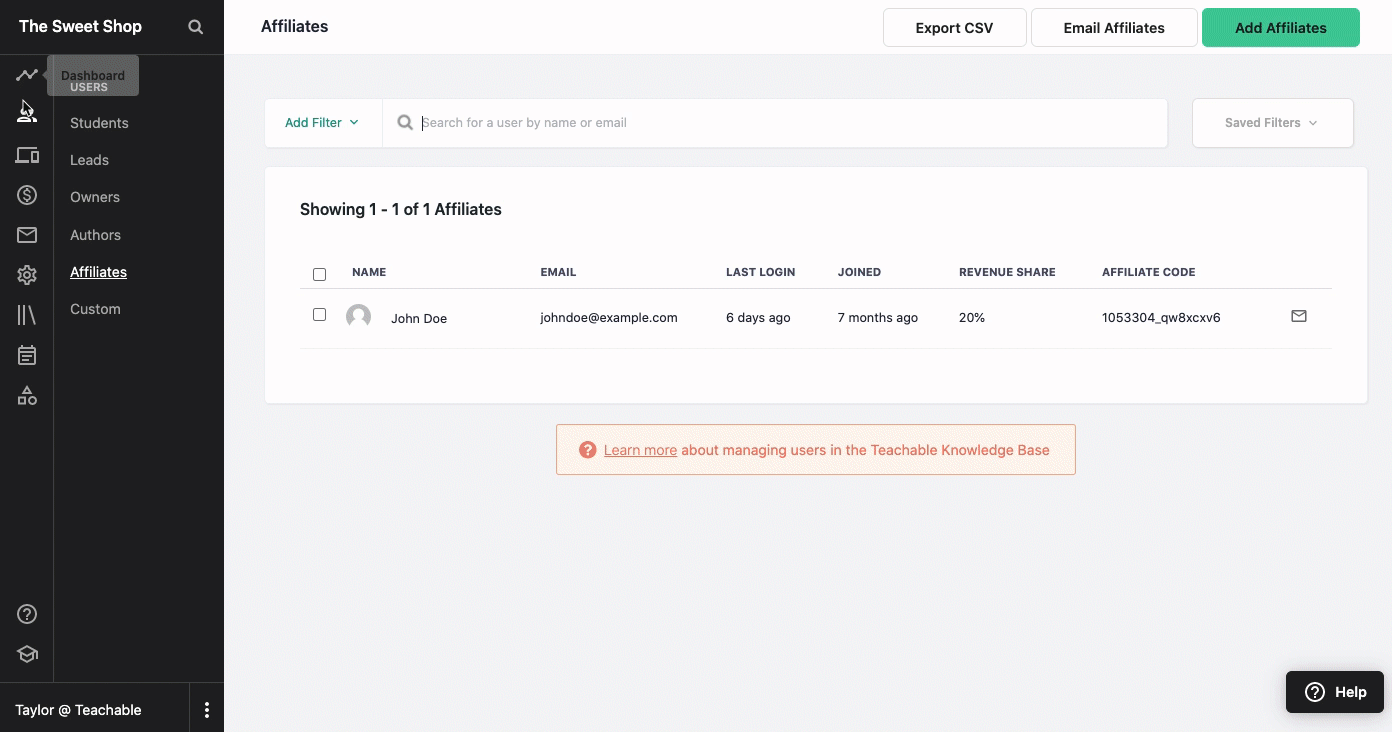This screenshot has height=732, width=1392.
Task: Open the Emails envelope sidebar icon
Action: click(27, 235)
